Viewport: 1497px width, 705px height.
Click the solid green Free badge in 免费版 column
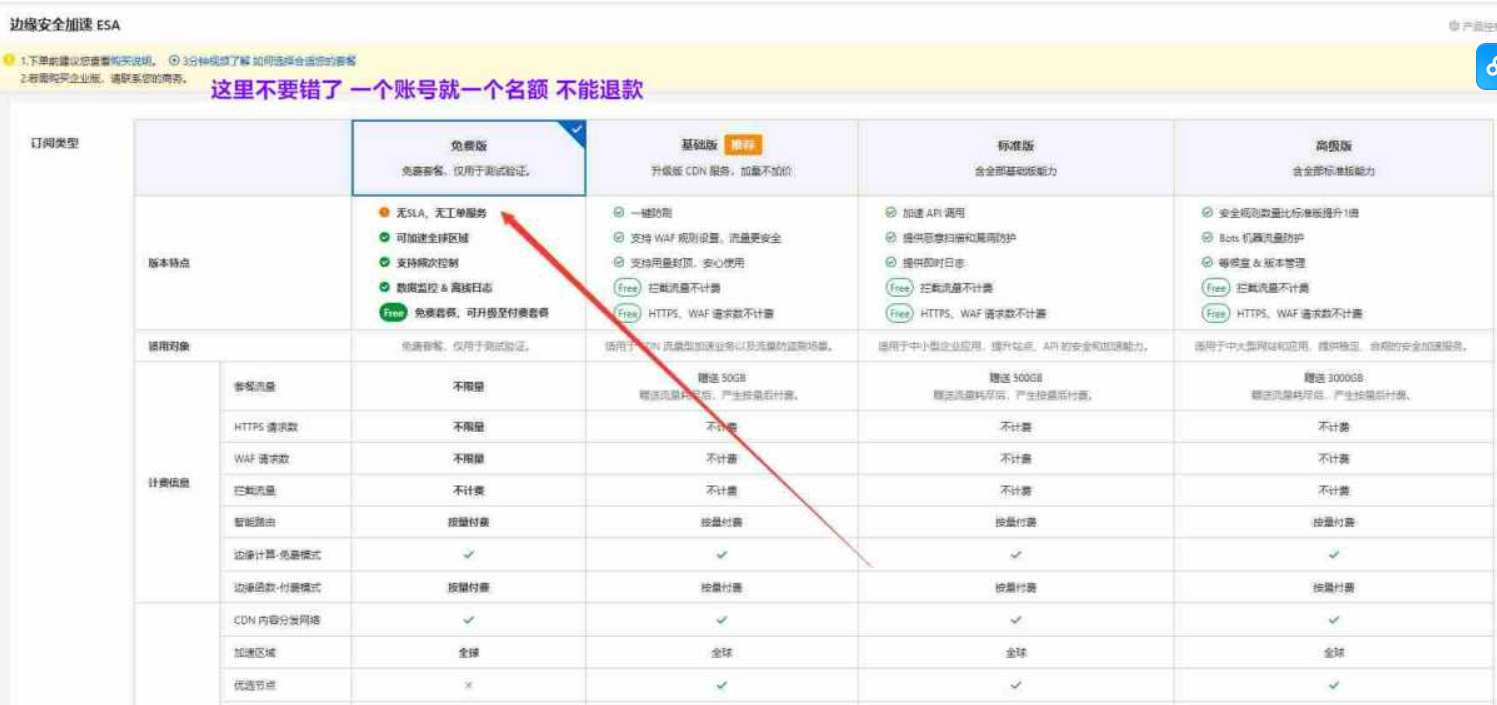click(x=394, y=313)
